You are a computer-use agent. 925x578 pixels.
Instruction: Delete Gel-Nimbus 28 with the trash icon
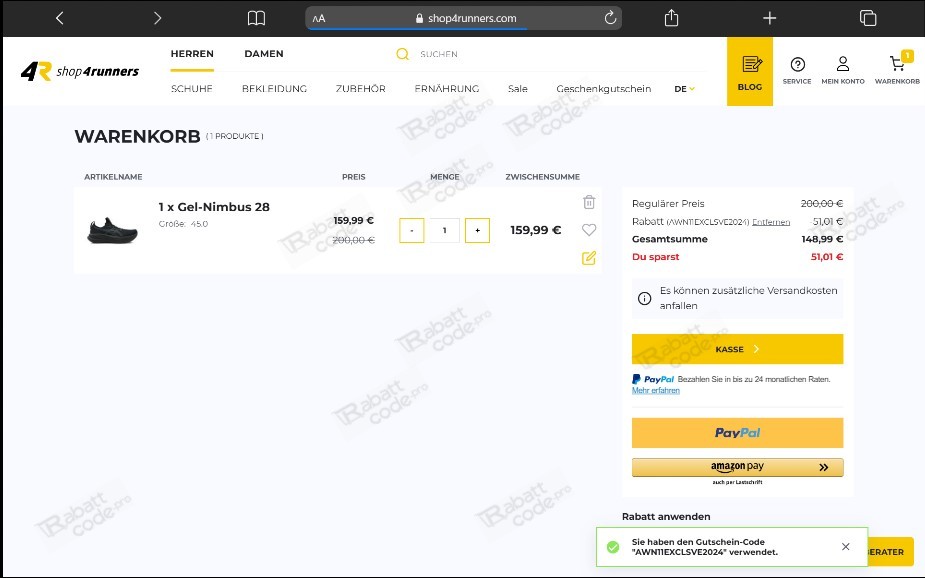[589, 202]
